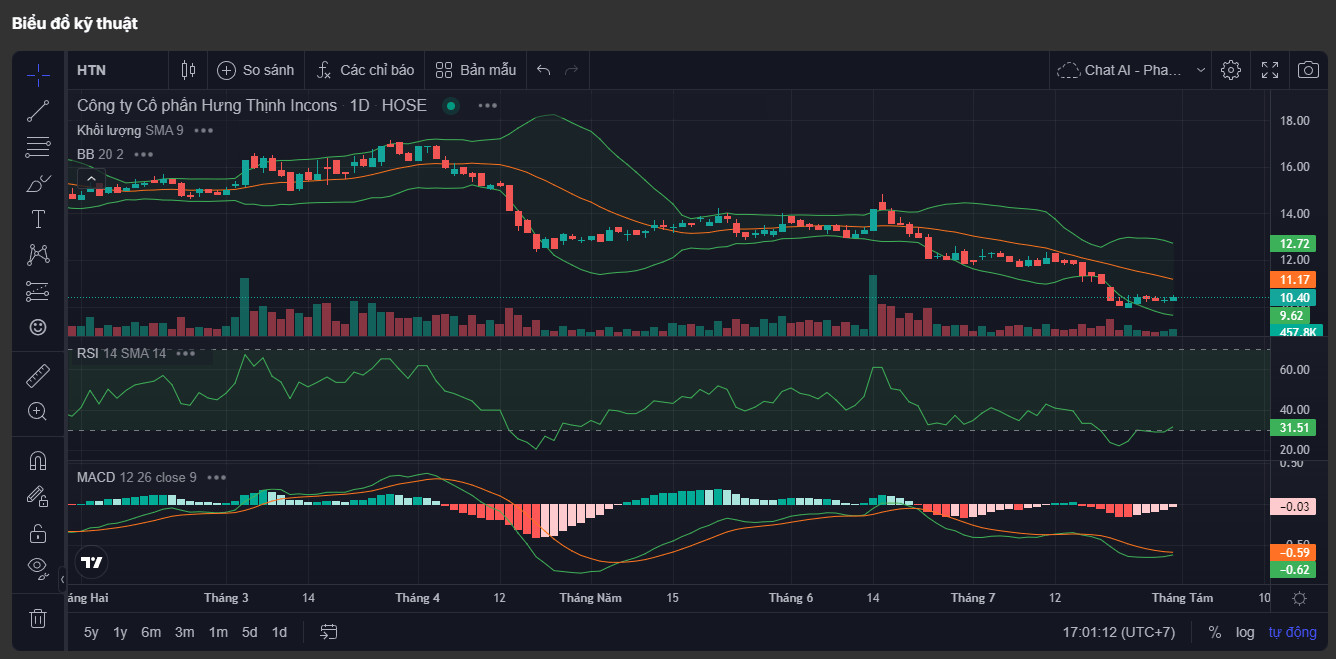
Task: Toggle tự động auto scale
Action: (1293, 632)
